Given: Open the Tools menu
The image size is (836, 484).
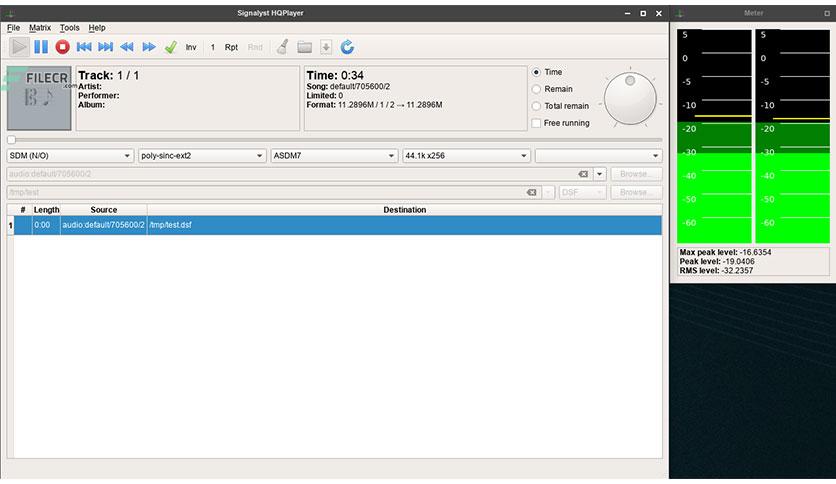Looking at the screenshot, I should click(x=69, y=28).
